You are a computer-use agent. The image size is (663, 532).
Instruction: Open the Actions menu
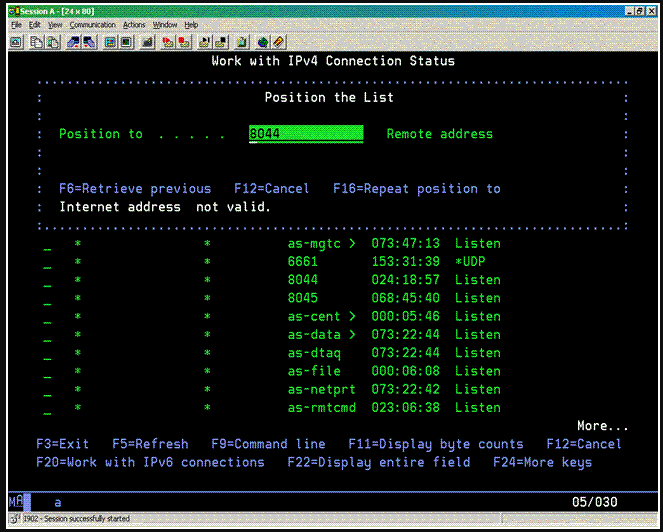(x=135, y=24)
